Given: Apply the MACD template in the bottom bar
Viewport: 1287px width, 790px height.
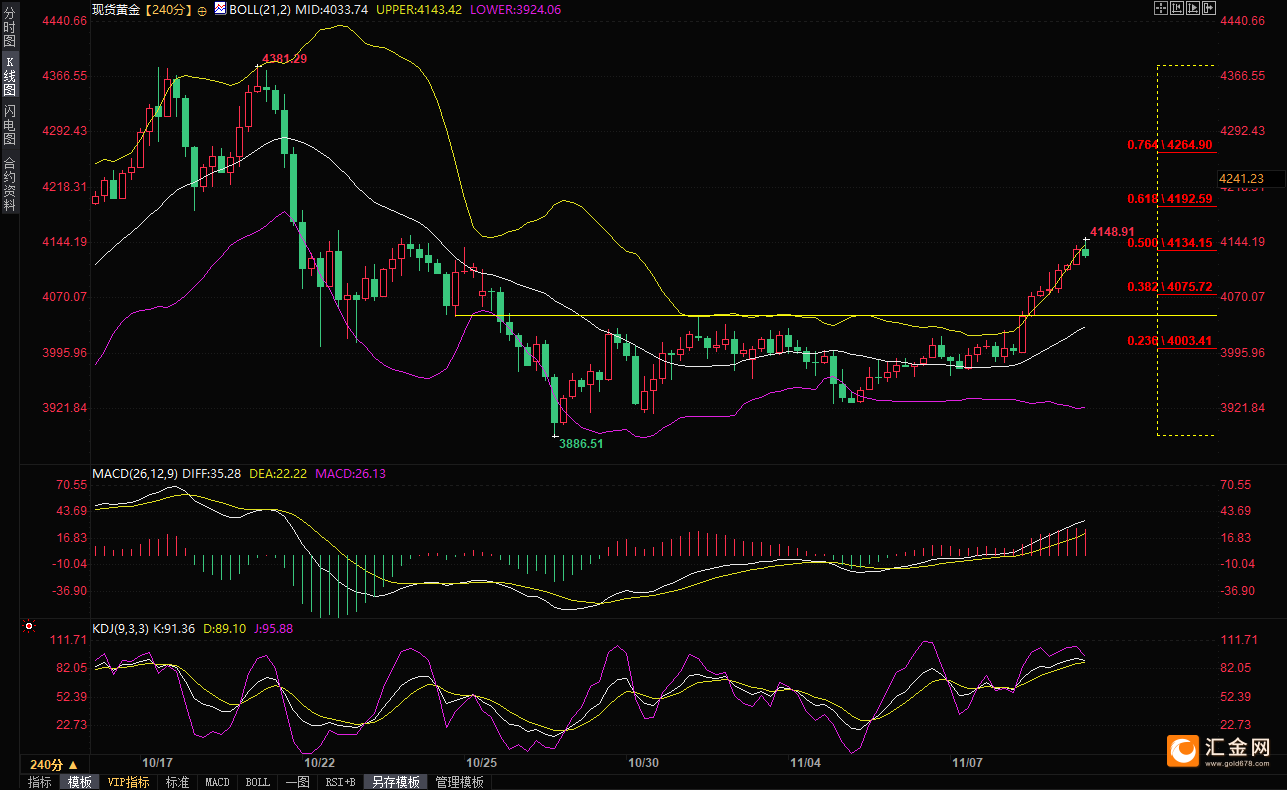Looking at the screenshot, I should click(218, 782).
